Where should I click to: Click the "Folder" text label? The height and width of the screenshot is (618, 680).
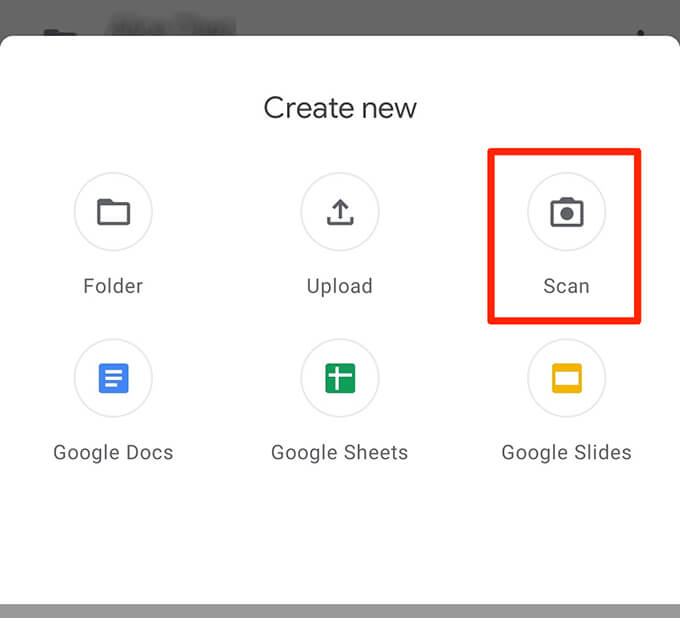113,286
